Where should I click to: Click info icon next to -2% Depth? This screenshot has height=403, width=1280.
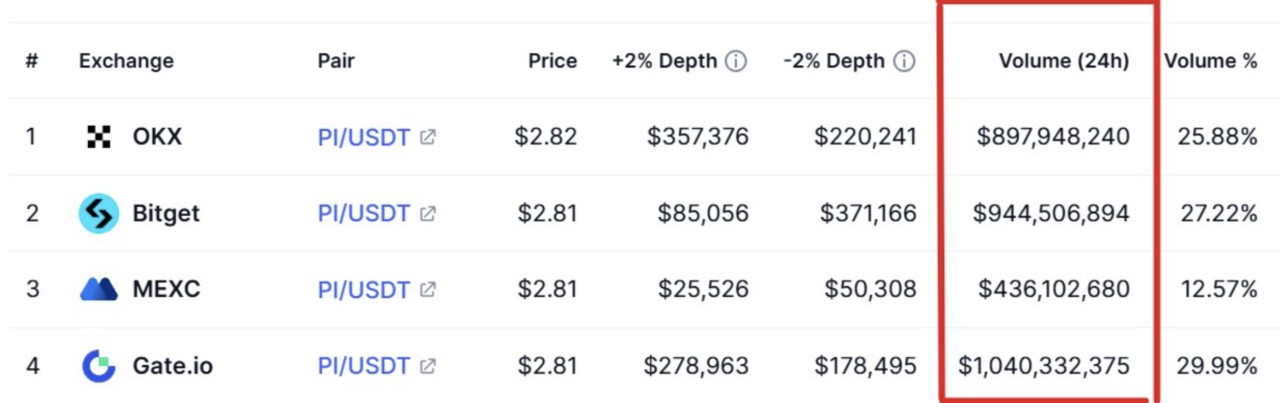pos(904,61)
